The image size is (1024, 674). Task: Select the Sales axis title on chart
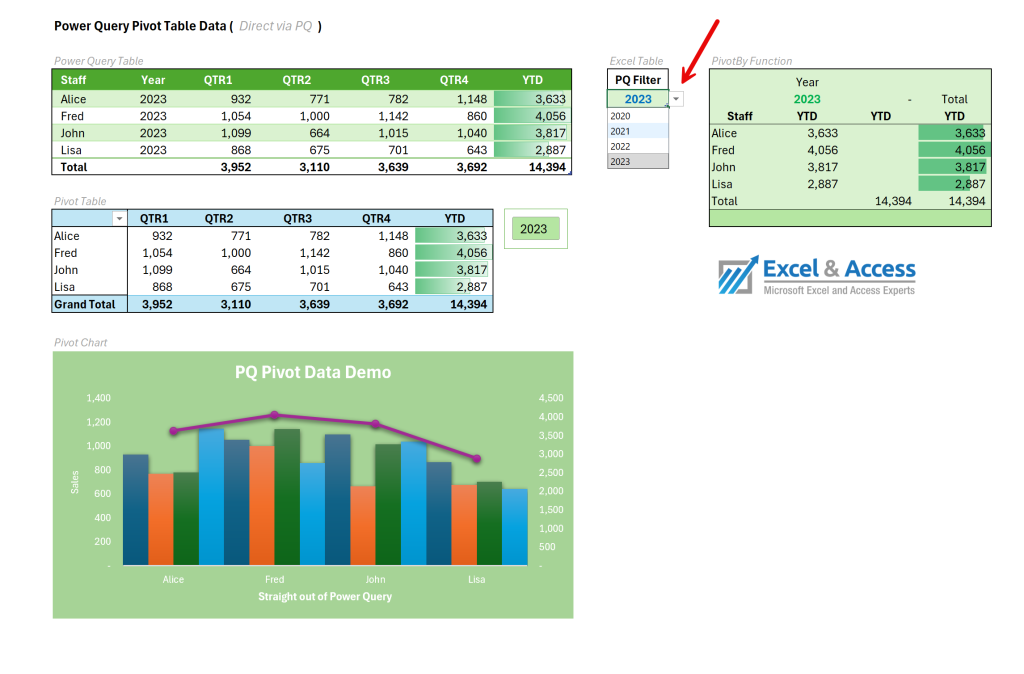[x=75, y=482]
